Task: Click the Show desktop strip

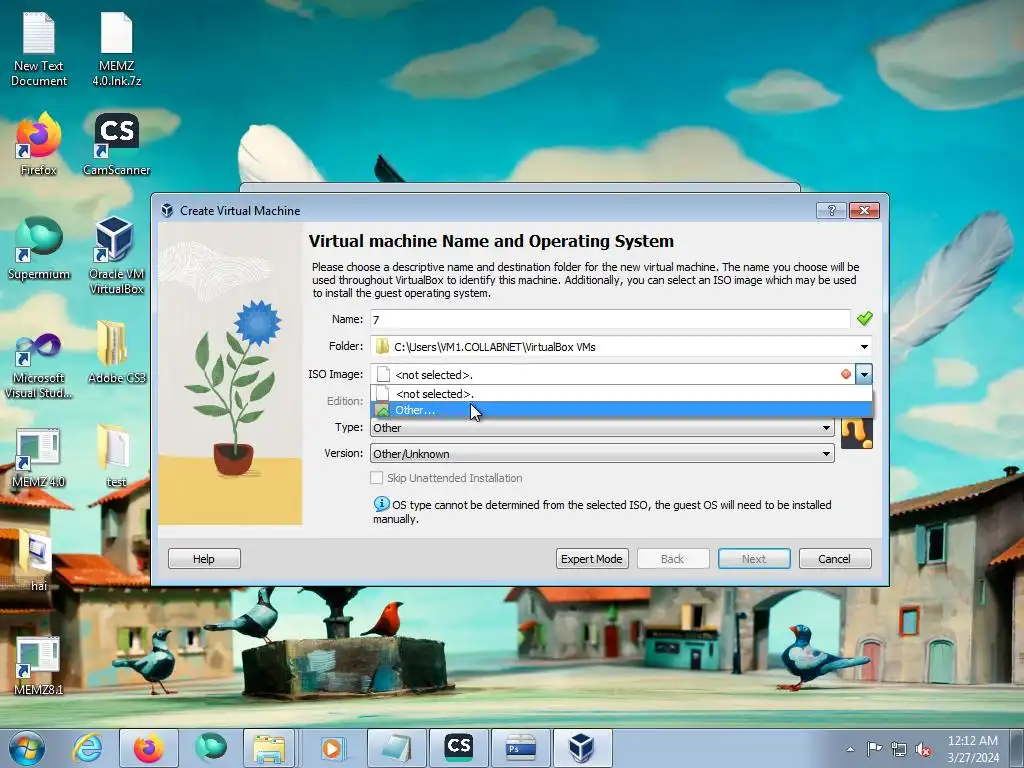Action: pos(1017,748)
